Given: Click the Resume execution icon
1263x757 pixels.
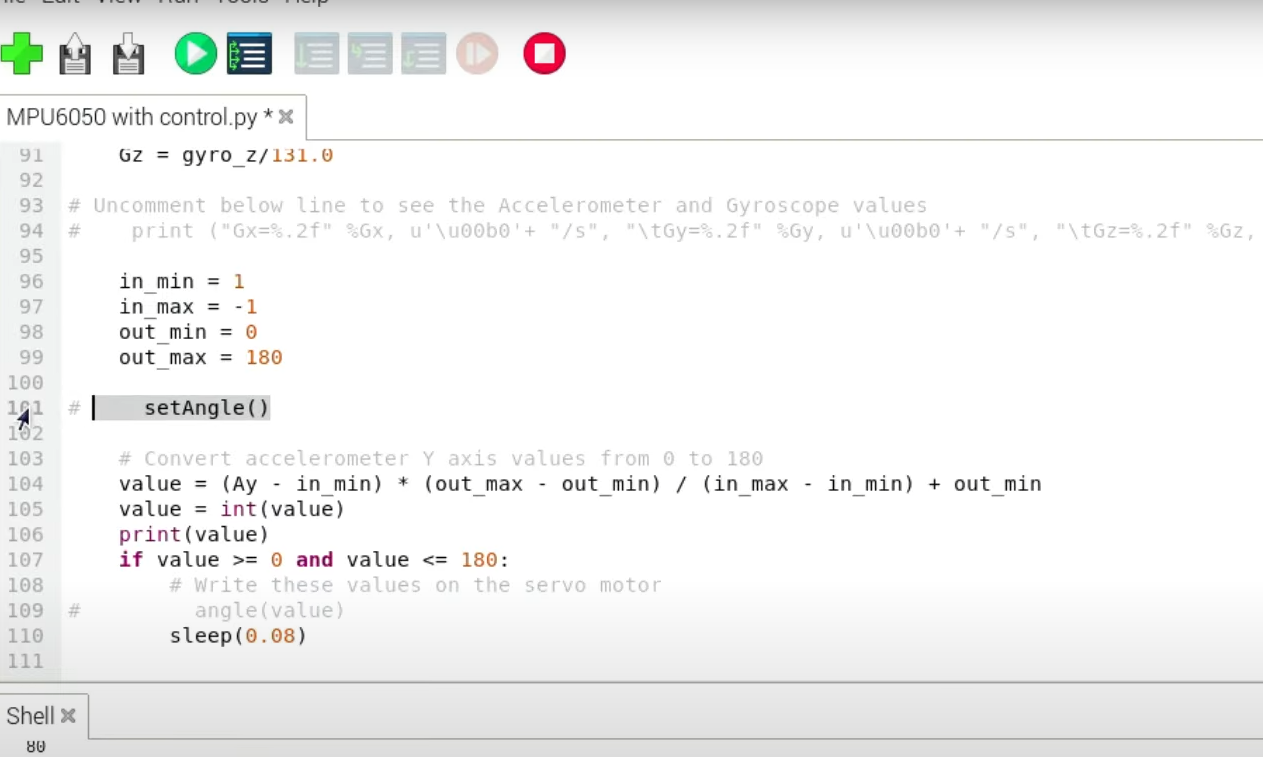Looking at the screenshot, I should pos(477,53).
